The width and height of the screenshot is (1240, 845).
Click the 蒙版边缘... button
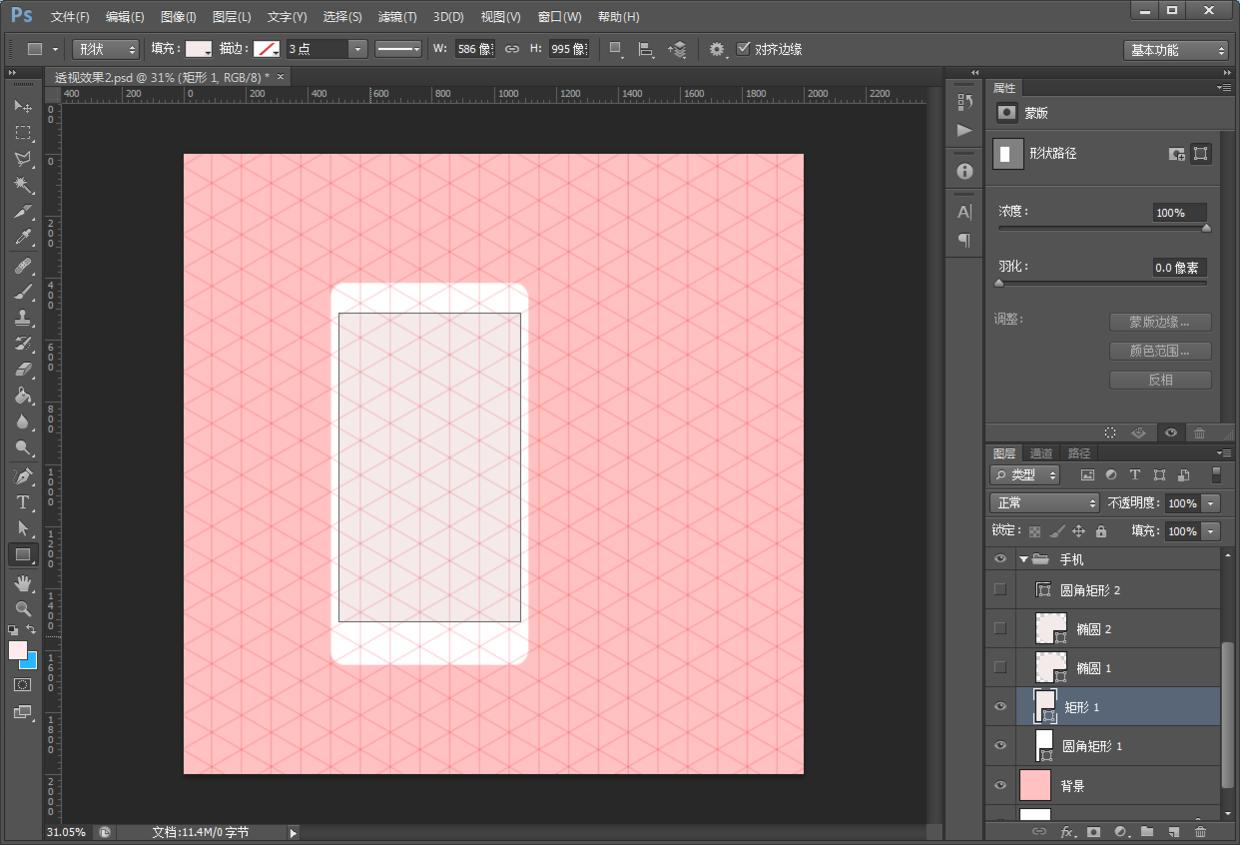1160,322
